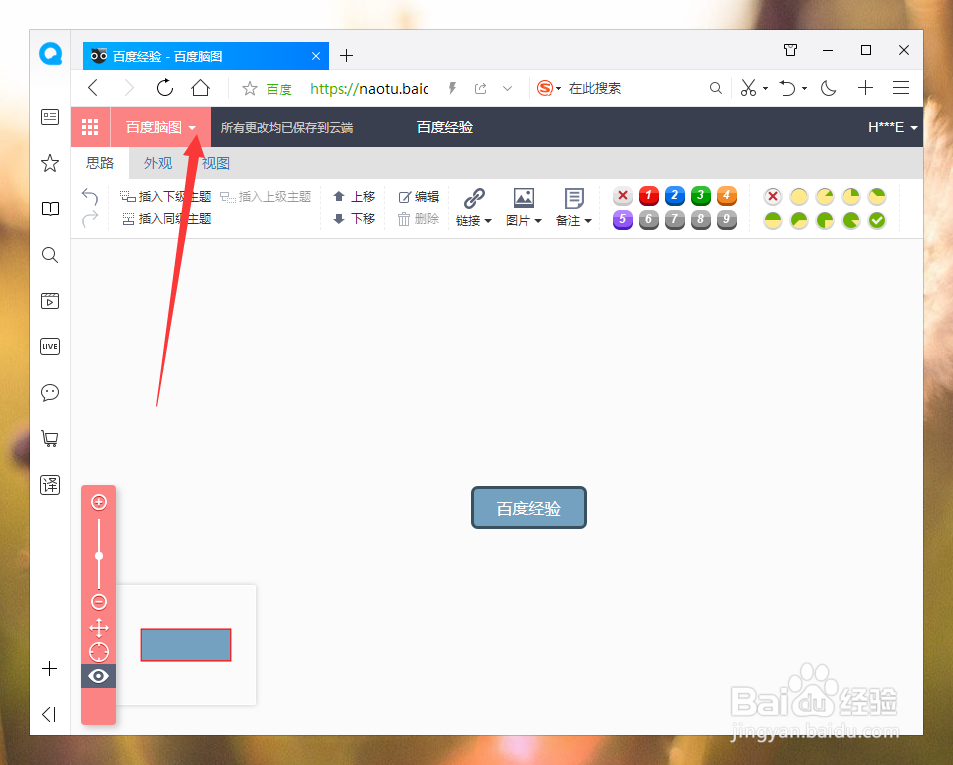The height and width of the screenshot is (765, 953).
Task: Select the 百度经验 central topic node
Action: [x=529, y=508]
